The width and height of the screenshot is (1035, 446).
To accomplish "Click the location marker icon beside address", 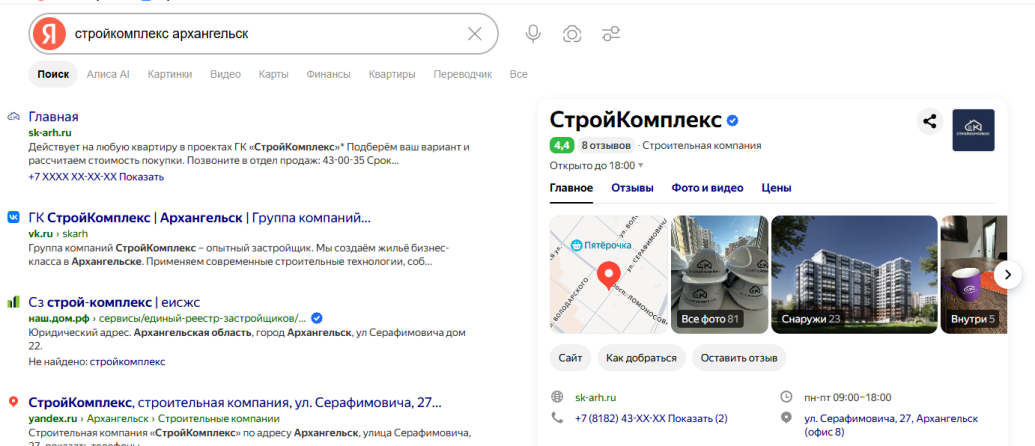I will pos(786,418).
